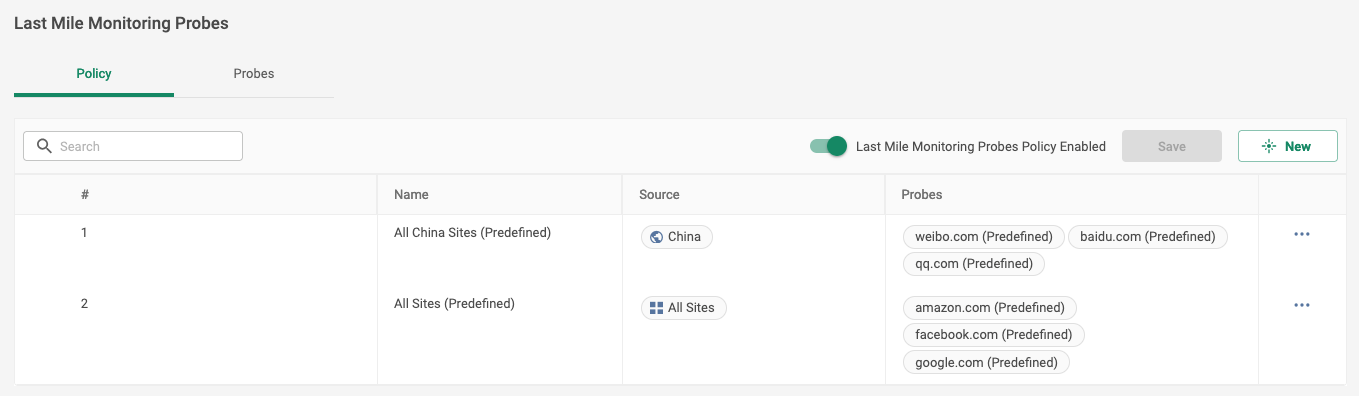The image size is (1359, 396).
Task: Select the amazon.com (Predefined) probe chip
Action: coord(990,308)
